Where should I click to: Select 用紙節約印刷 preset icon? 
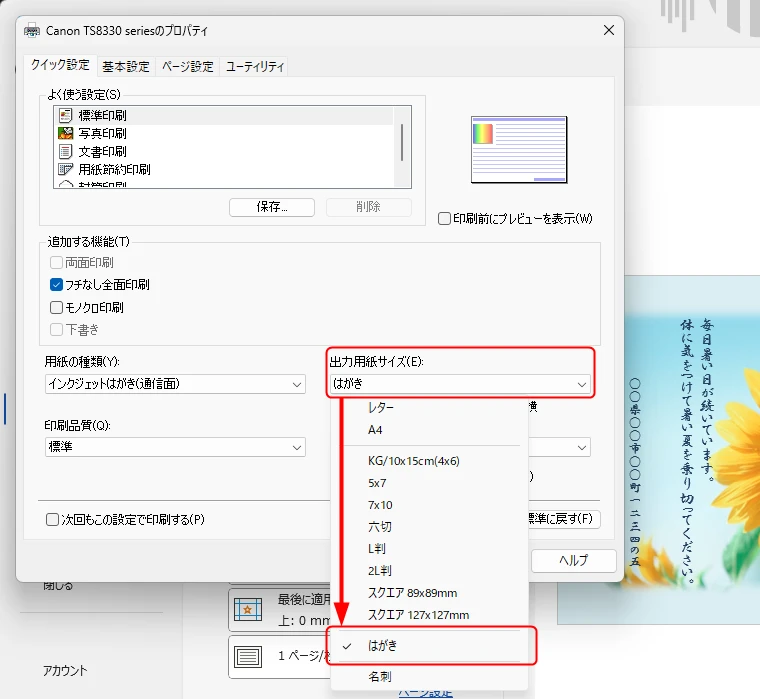65,169
